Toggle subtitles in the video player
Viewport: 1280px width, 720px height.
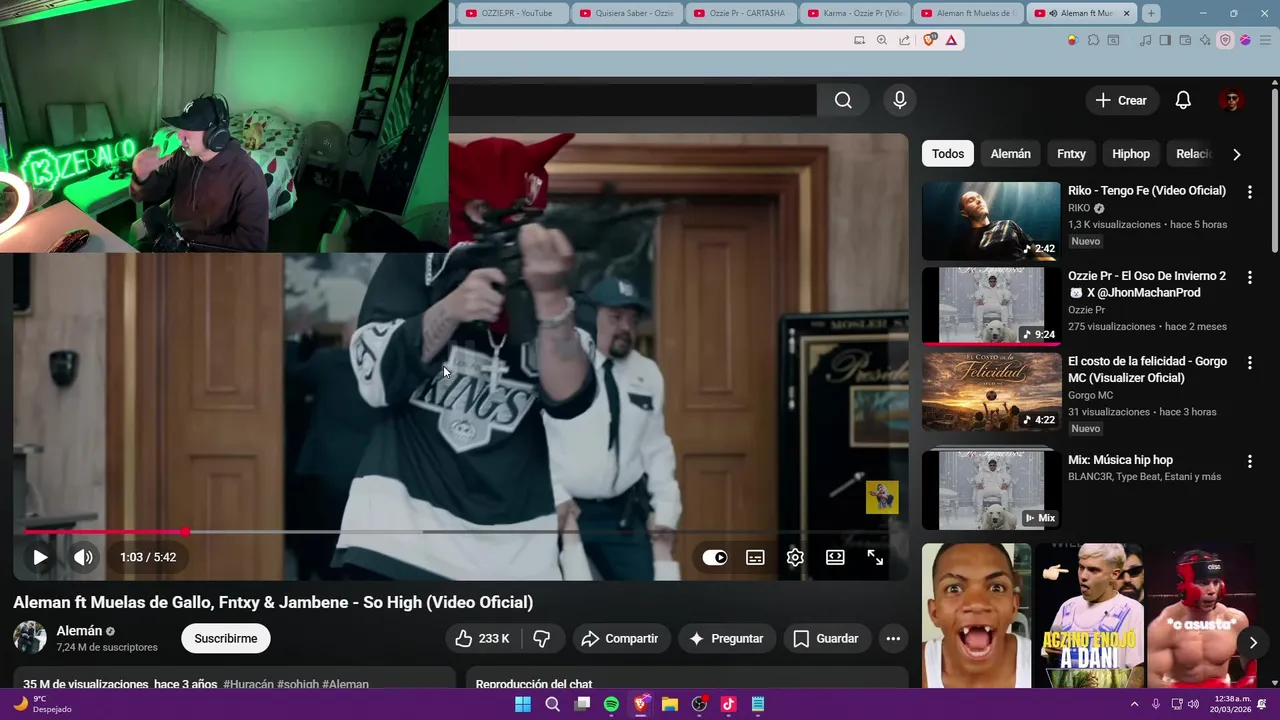755,557
